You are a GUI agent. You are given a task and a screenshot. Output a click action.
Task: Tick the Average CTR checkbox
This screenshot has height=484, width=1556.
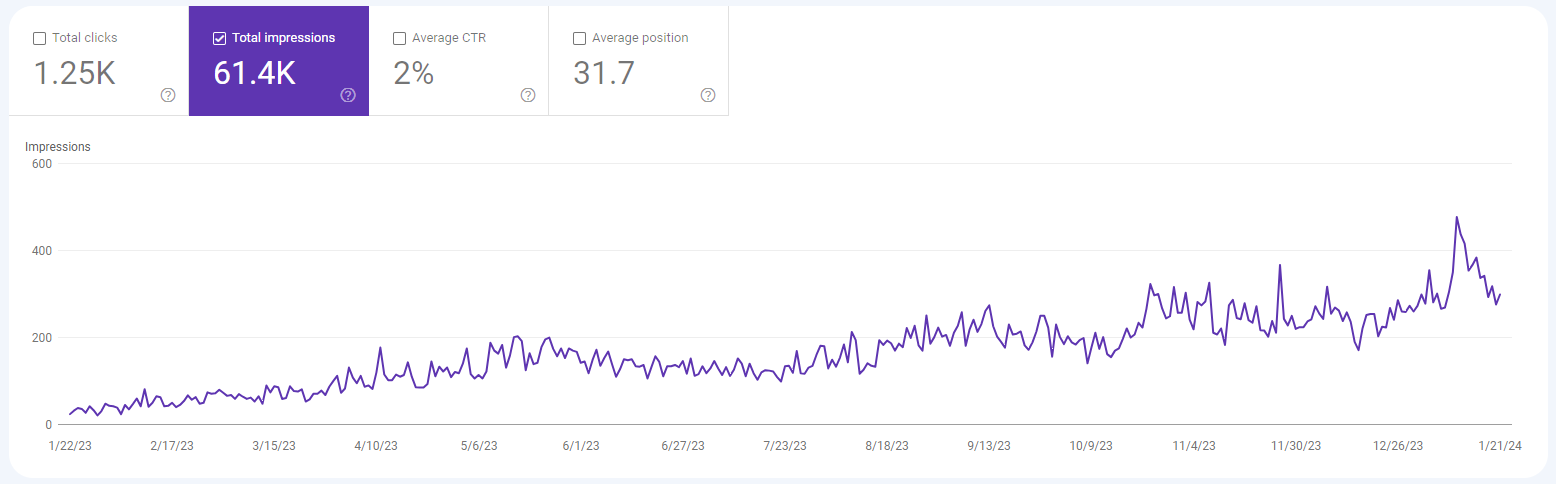[400, 38]
